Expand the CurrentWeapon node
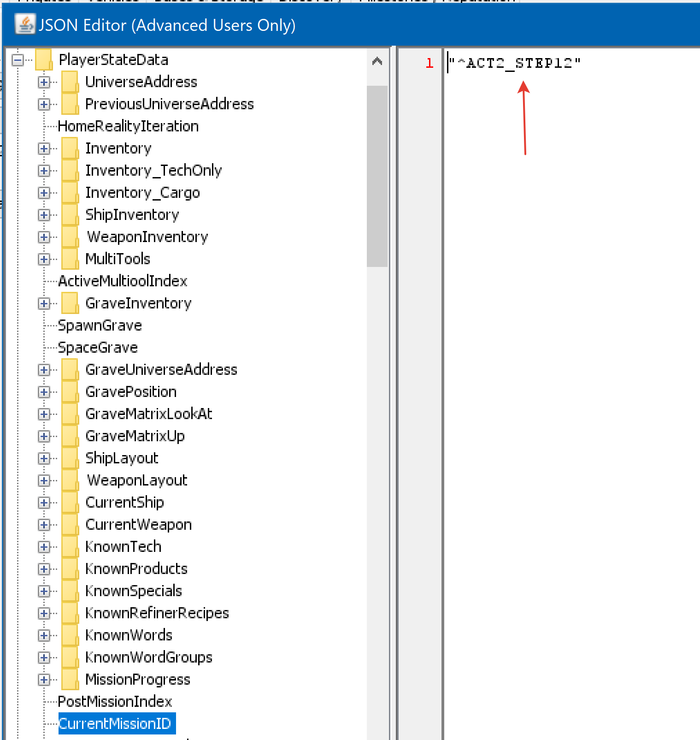Viewport: 700px width, 740px height. click(44, 525)
